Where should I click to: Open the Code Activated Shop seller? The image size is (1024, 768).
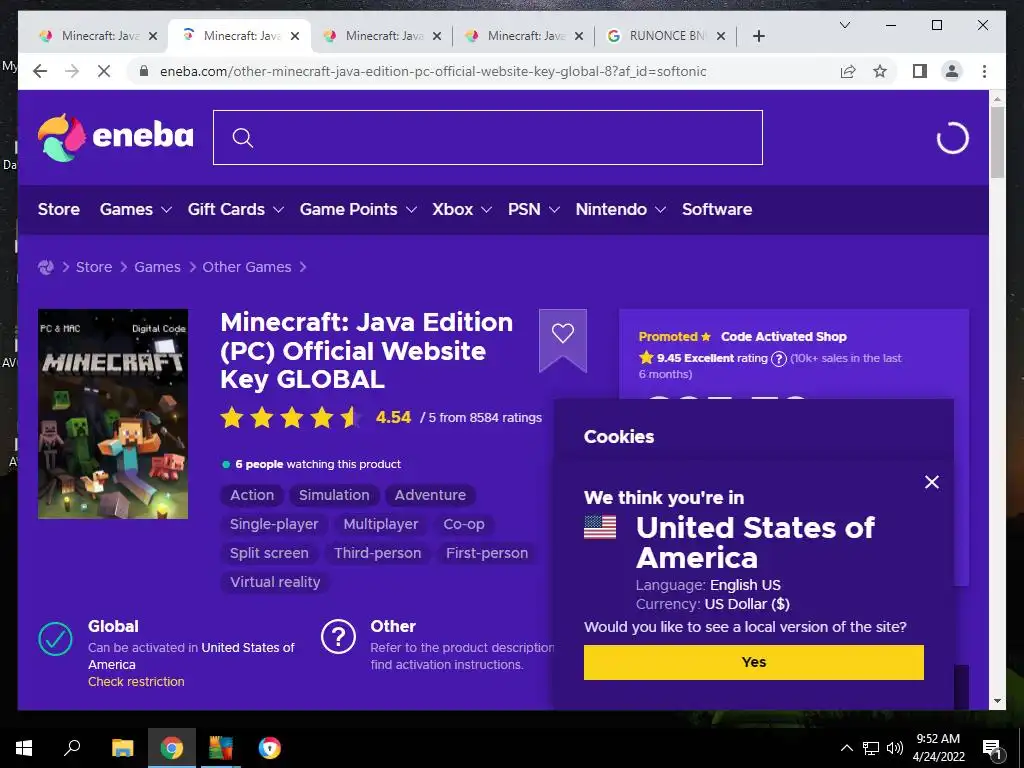[784, 337]
